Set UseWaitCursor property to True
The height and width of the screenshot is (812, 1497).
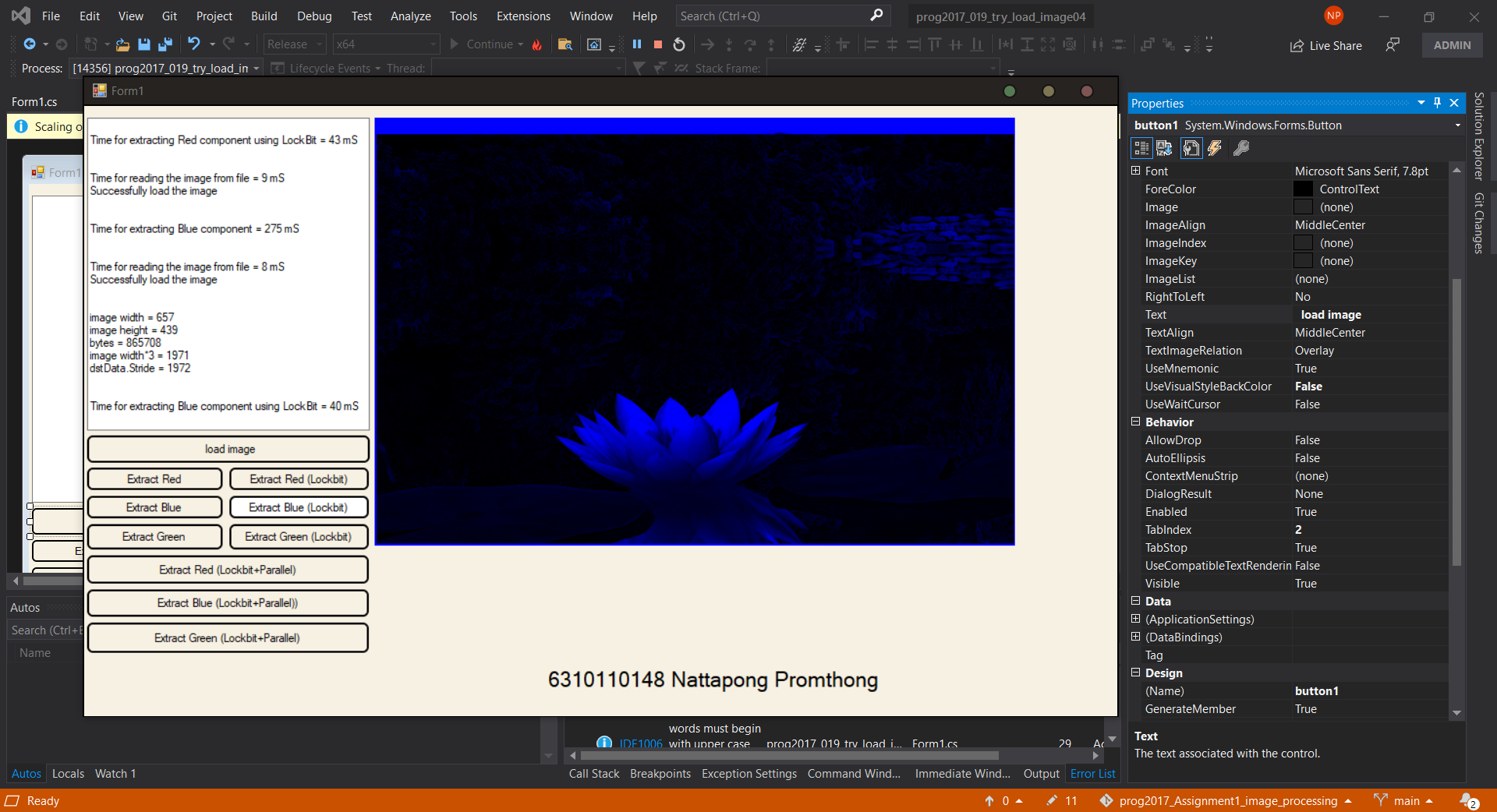coord(1325,404)
